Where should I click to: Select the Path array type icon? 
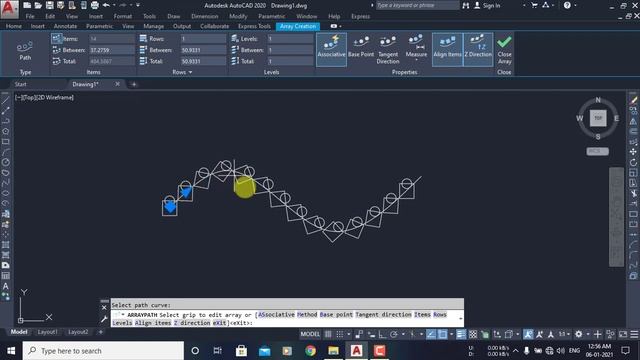point(25,50)
